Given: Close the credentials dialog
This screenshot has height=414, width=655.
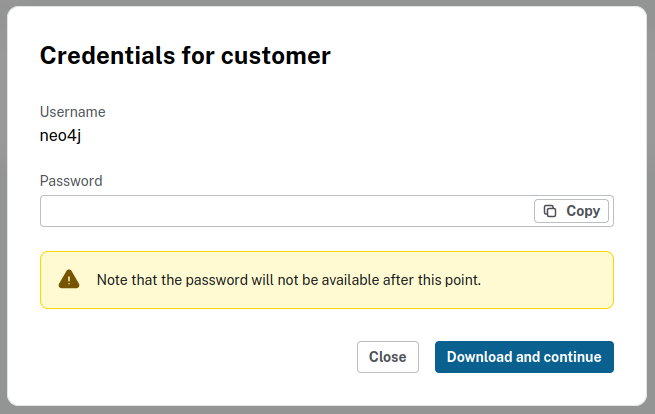Looking at the screenshot, I should 387,357.
